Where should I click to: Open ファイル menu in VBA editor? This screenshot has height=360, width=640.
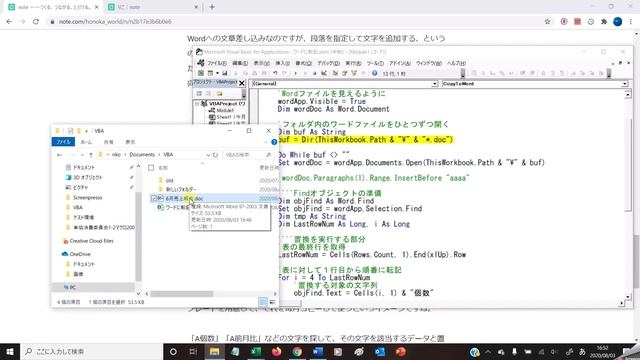(216, 63)
